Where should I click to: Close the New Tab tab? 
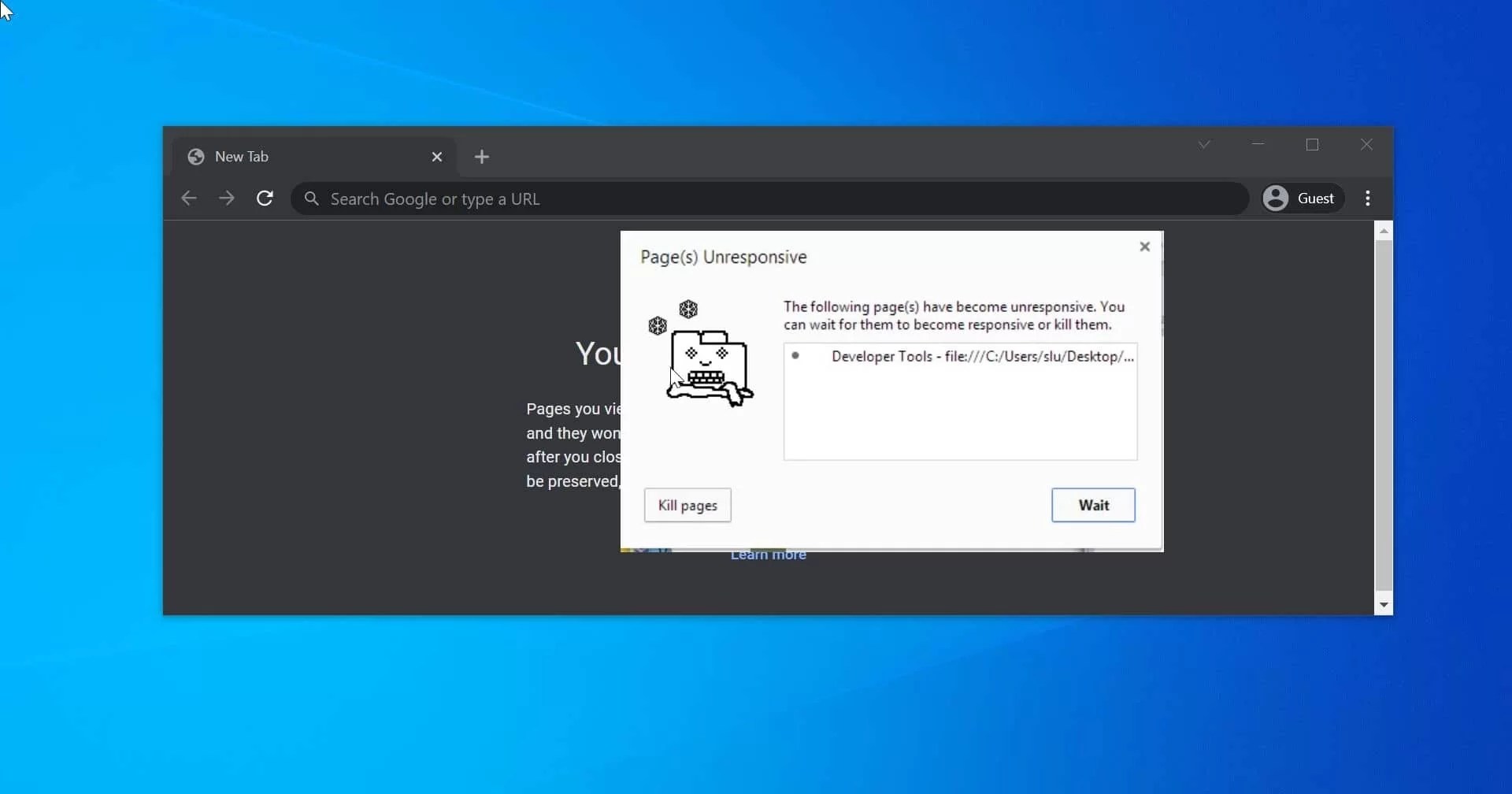click(437, 157)
